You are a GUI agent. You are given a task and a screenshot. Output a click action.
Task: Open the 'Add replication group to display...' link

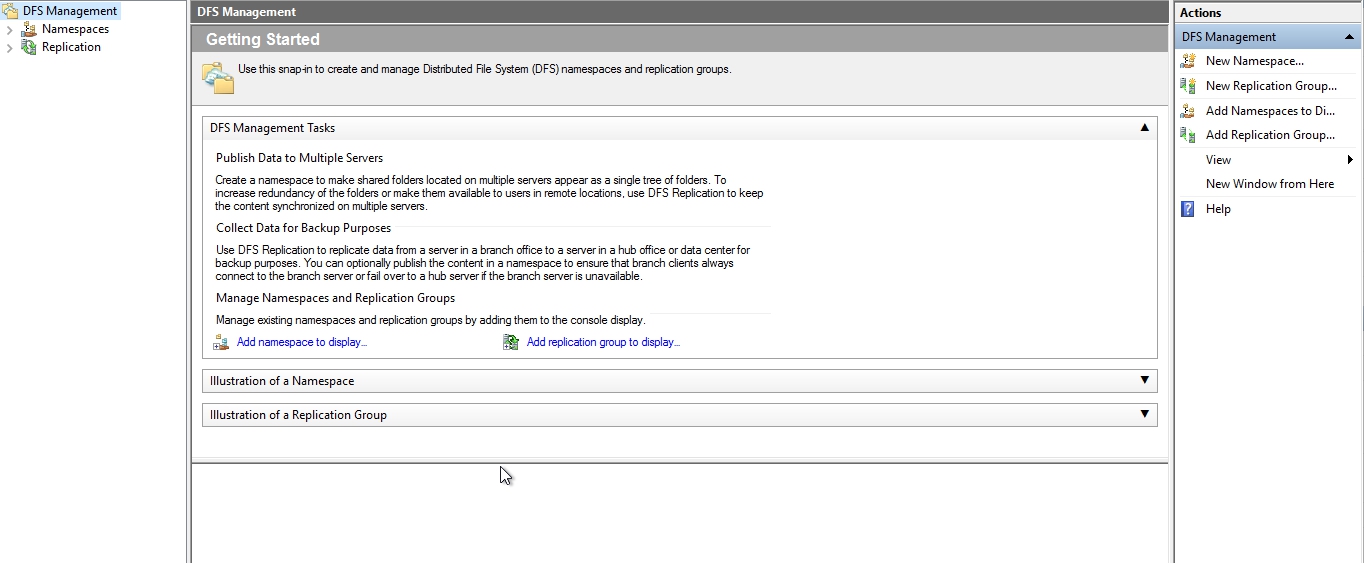coord(603,343)
